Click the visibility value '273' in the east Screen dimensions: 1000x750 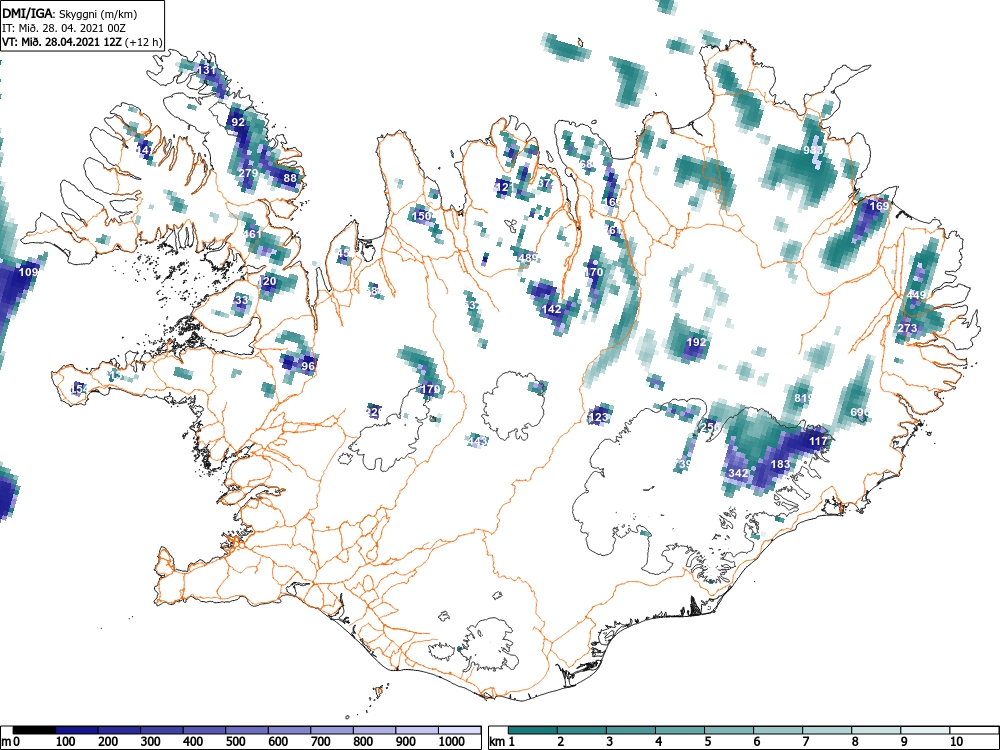point(907,328)
